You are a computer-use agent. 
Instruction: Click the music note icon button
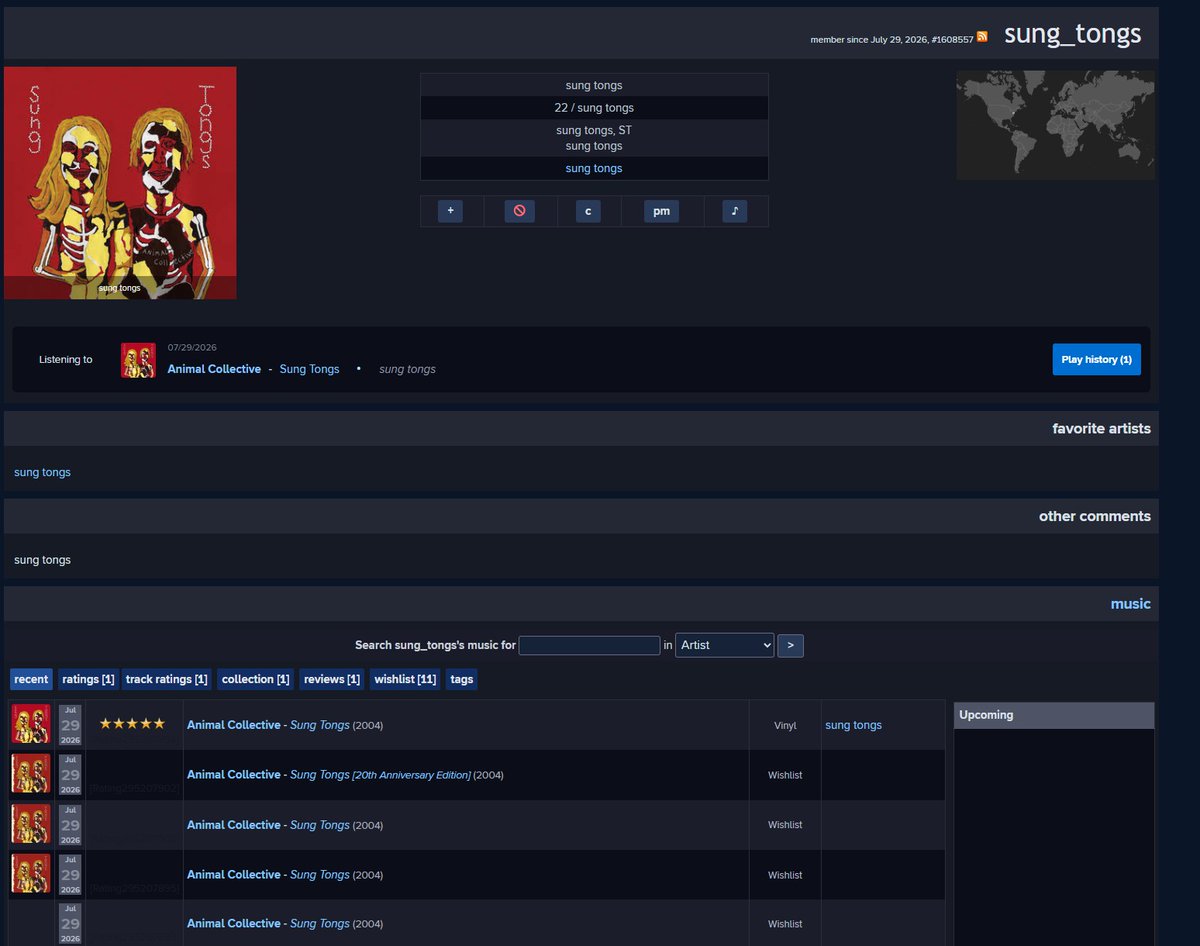(x=734, y=211)
